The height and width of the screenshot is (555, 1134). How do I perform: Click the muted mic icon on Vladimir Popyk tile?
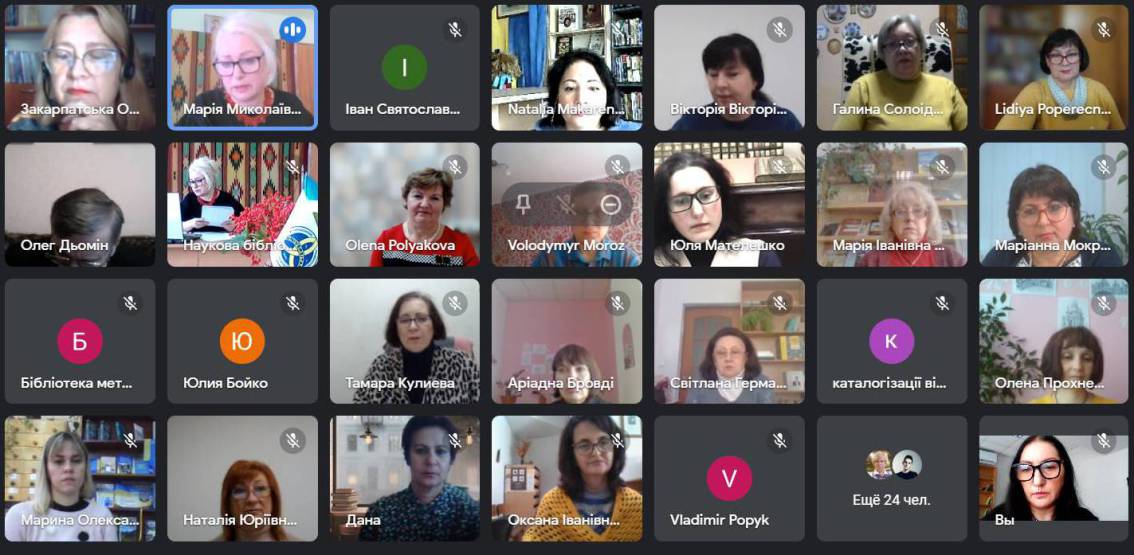pyautogui.click(x=780, y=440)
